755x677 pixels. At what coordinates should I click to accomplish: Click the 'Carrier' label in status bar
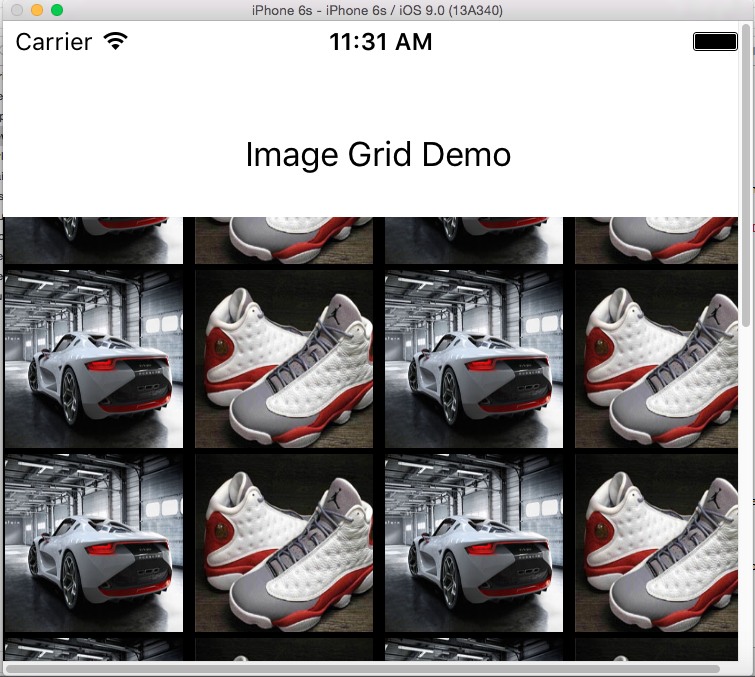click(x=53, y=42)
